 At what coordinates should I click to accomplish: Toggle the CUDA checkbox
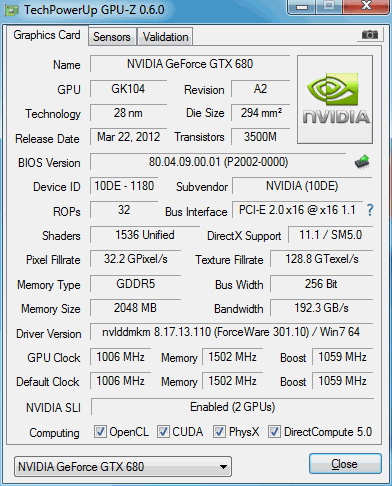(x=163, y=431)
